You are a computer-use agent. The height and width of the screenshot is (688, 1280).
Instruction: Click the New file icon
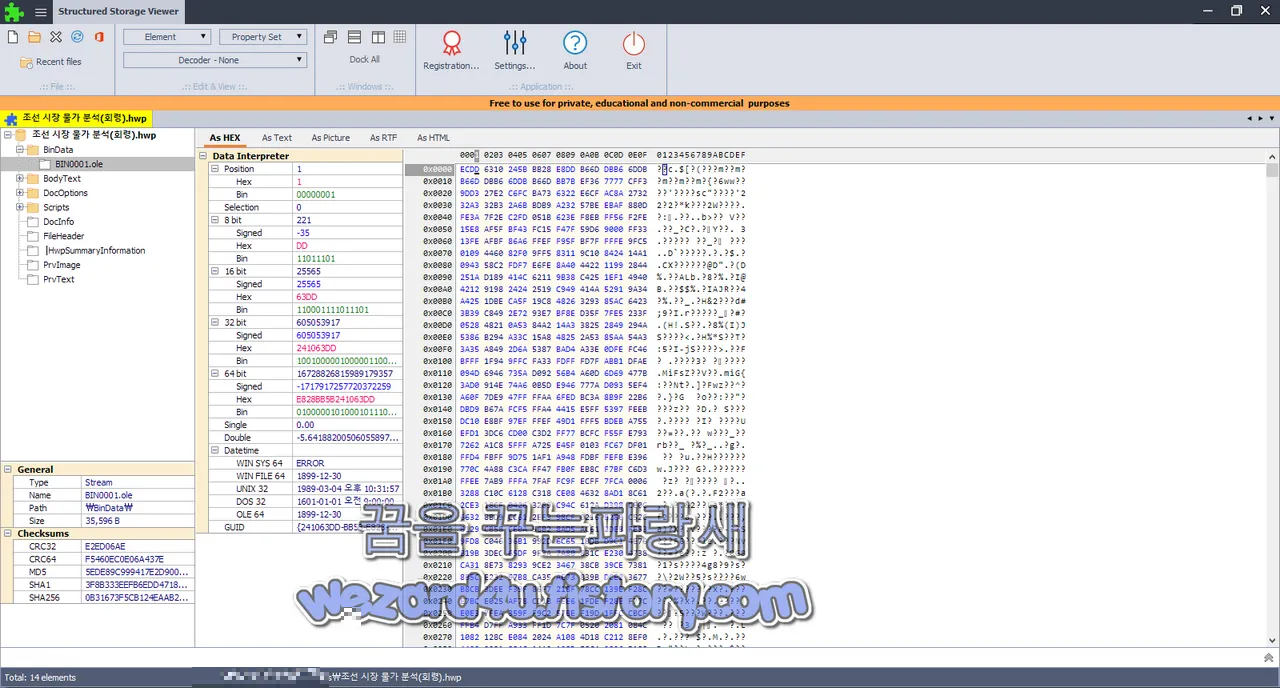[x=13, y=37]
